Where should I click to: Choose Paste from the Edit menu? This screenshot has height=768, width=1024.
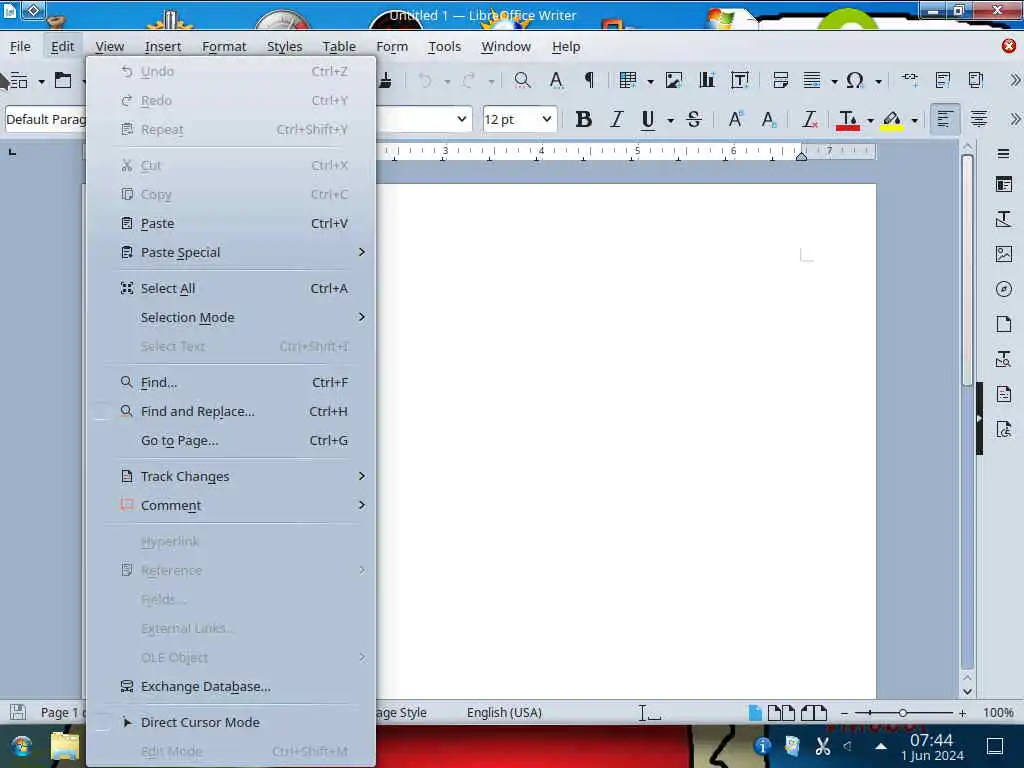click(x=232, y=223)
